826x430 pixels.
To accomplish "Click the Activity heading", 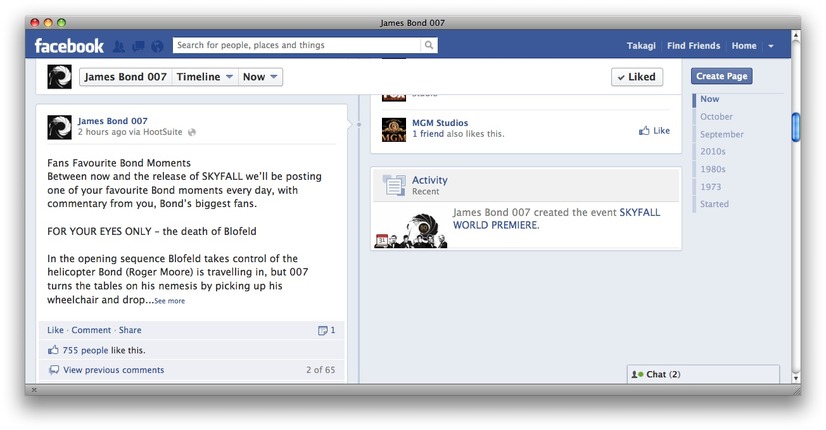I will click(x=430, y=180).
